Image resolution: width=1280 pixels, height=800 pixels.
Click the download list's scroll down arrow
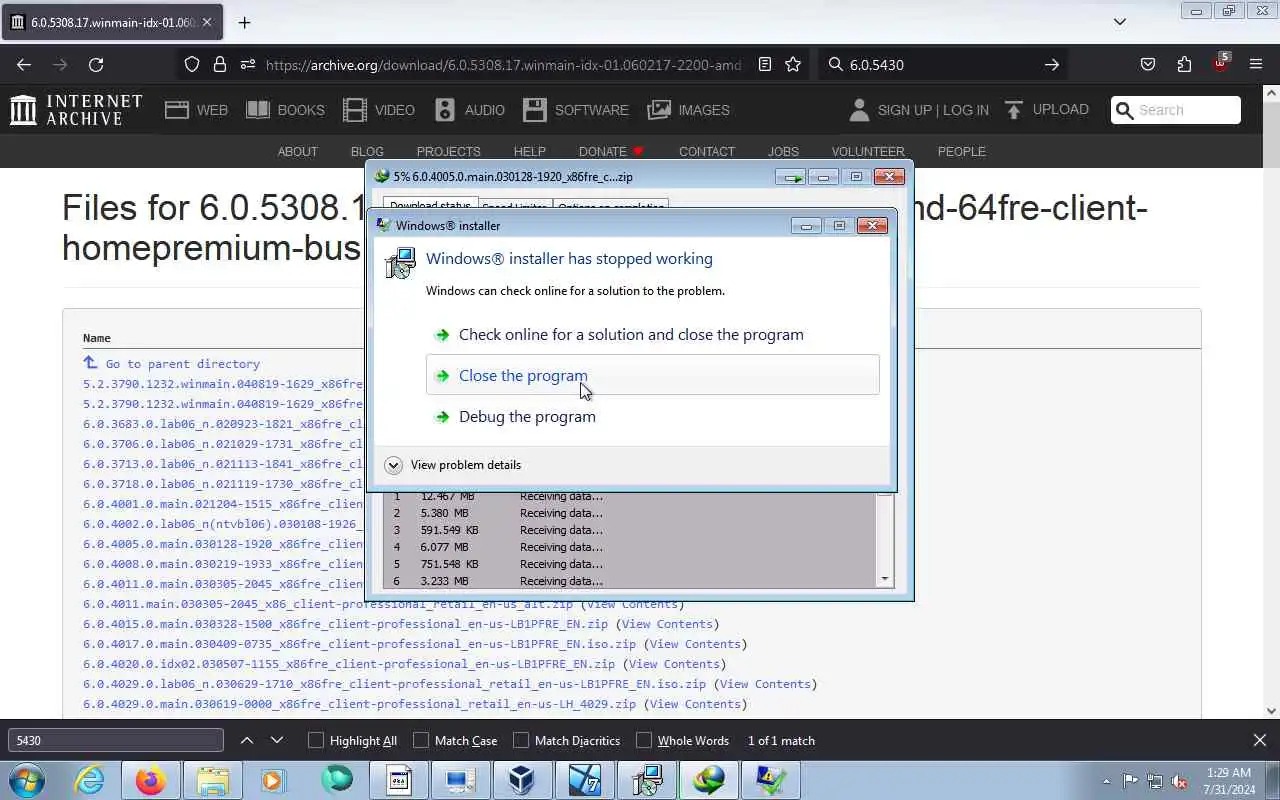(884, 580)
